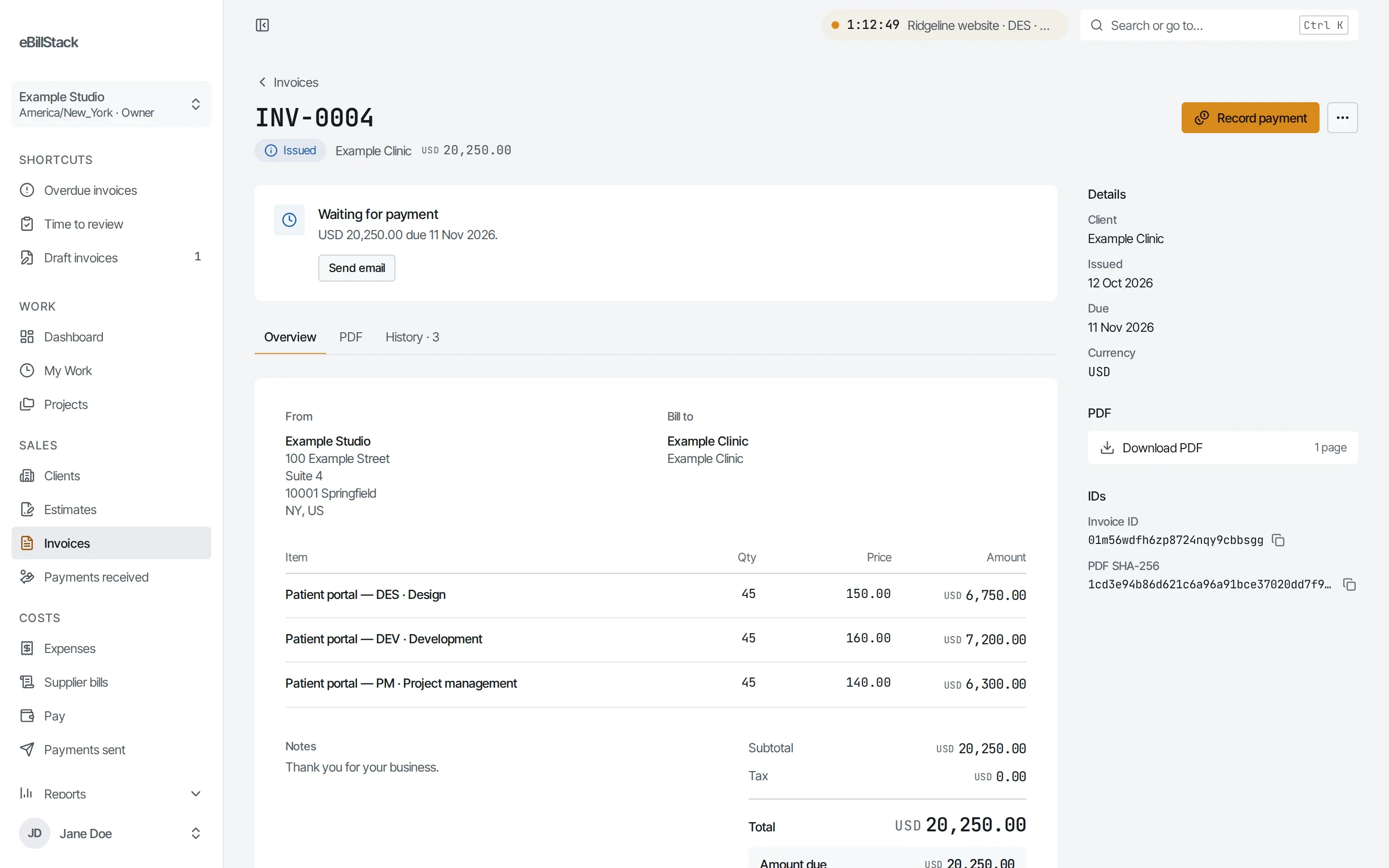Open Supplier bills page

111,682
